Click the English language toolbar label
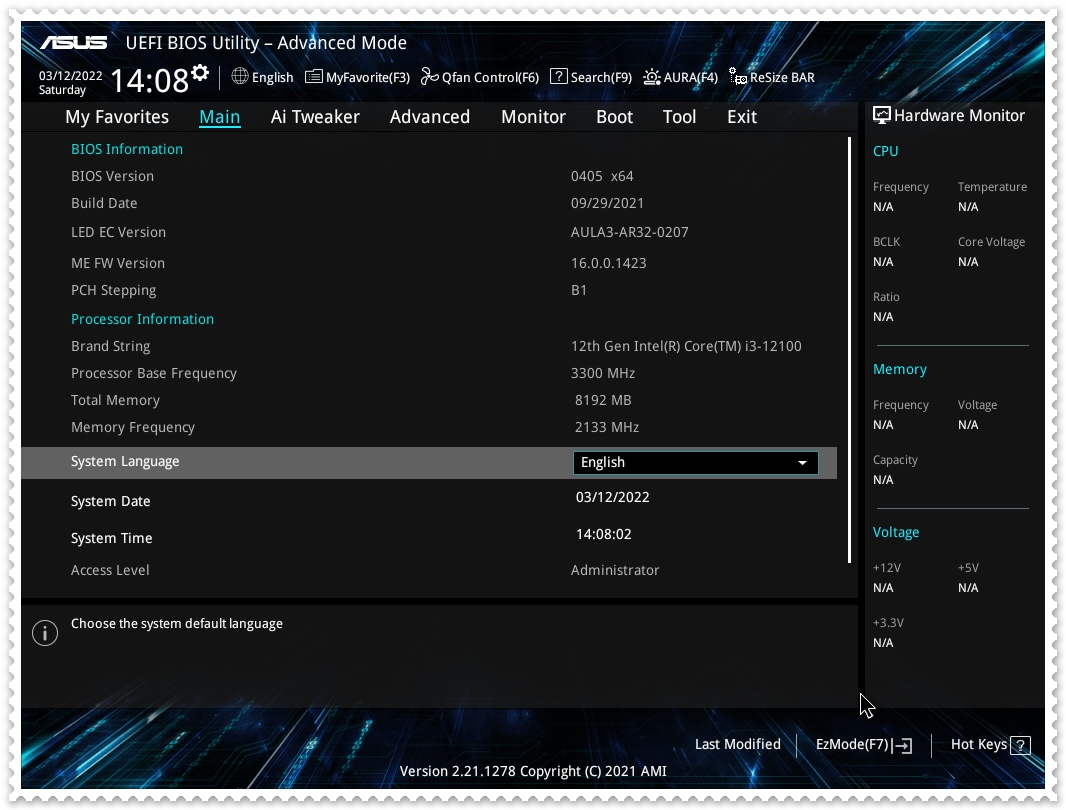Image resolution: width=1066 pixels, height=810 pixels. tap(273, 78)
